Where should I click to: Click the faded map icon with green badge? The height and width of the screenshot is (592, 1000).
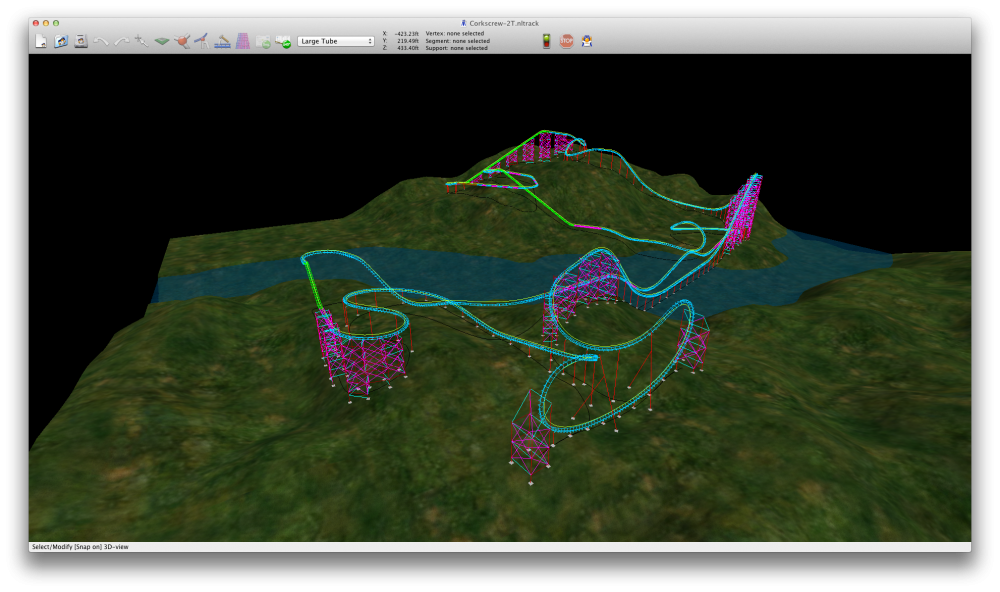tap(263, 41)
